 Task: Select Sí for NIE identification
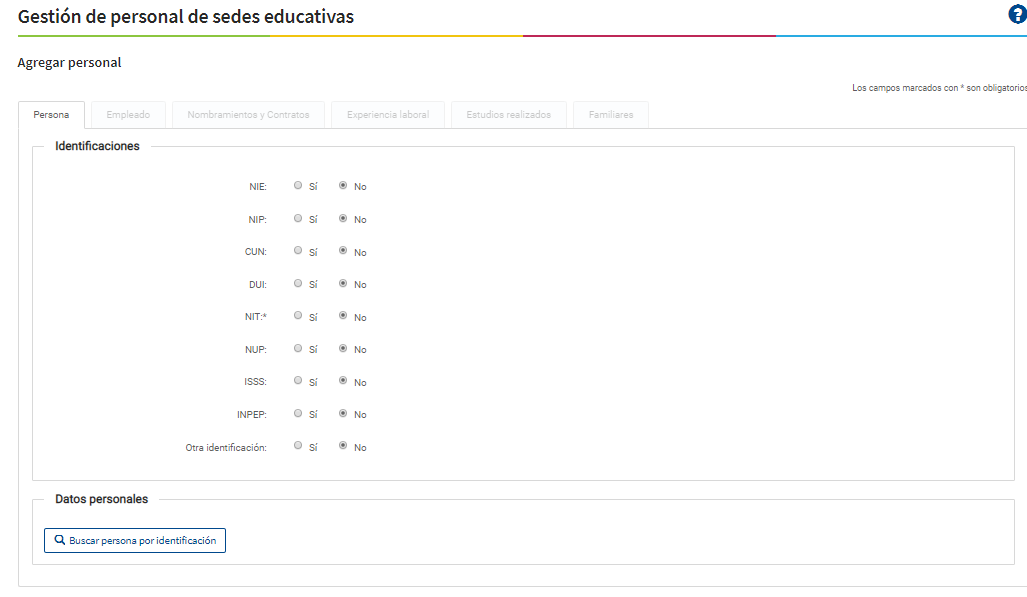(298, 185)
